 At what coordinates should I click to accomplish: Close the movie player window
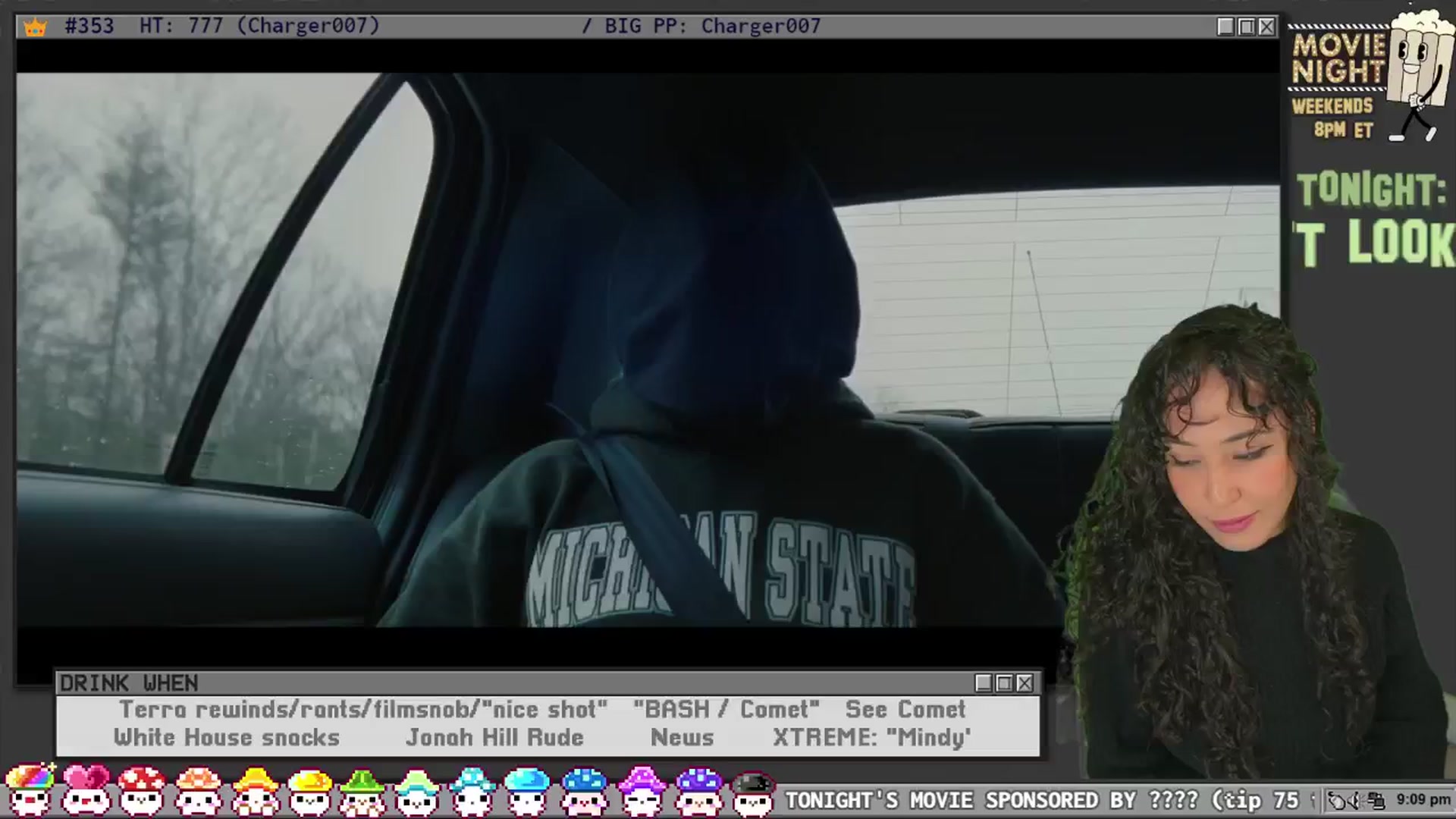(x=1266, y=27)
